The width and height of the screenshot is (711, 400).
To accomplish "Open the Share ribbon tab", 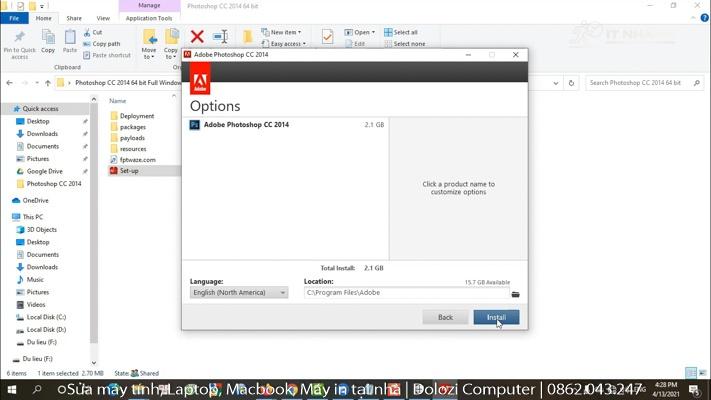I will 74,18.
